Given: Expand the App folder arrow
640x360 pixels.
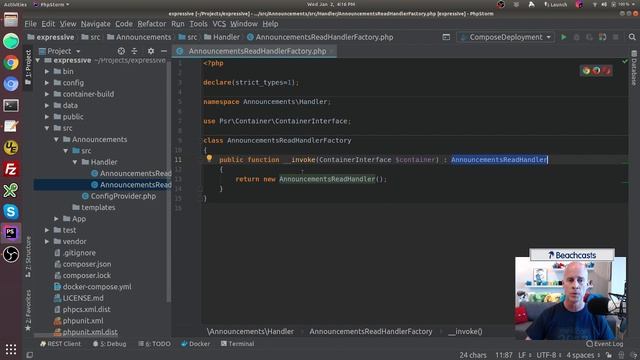Looking at the screenshot, I should (x=56, y=219).
